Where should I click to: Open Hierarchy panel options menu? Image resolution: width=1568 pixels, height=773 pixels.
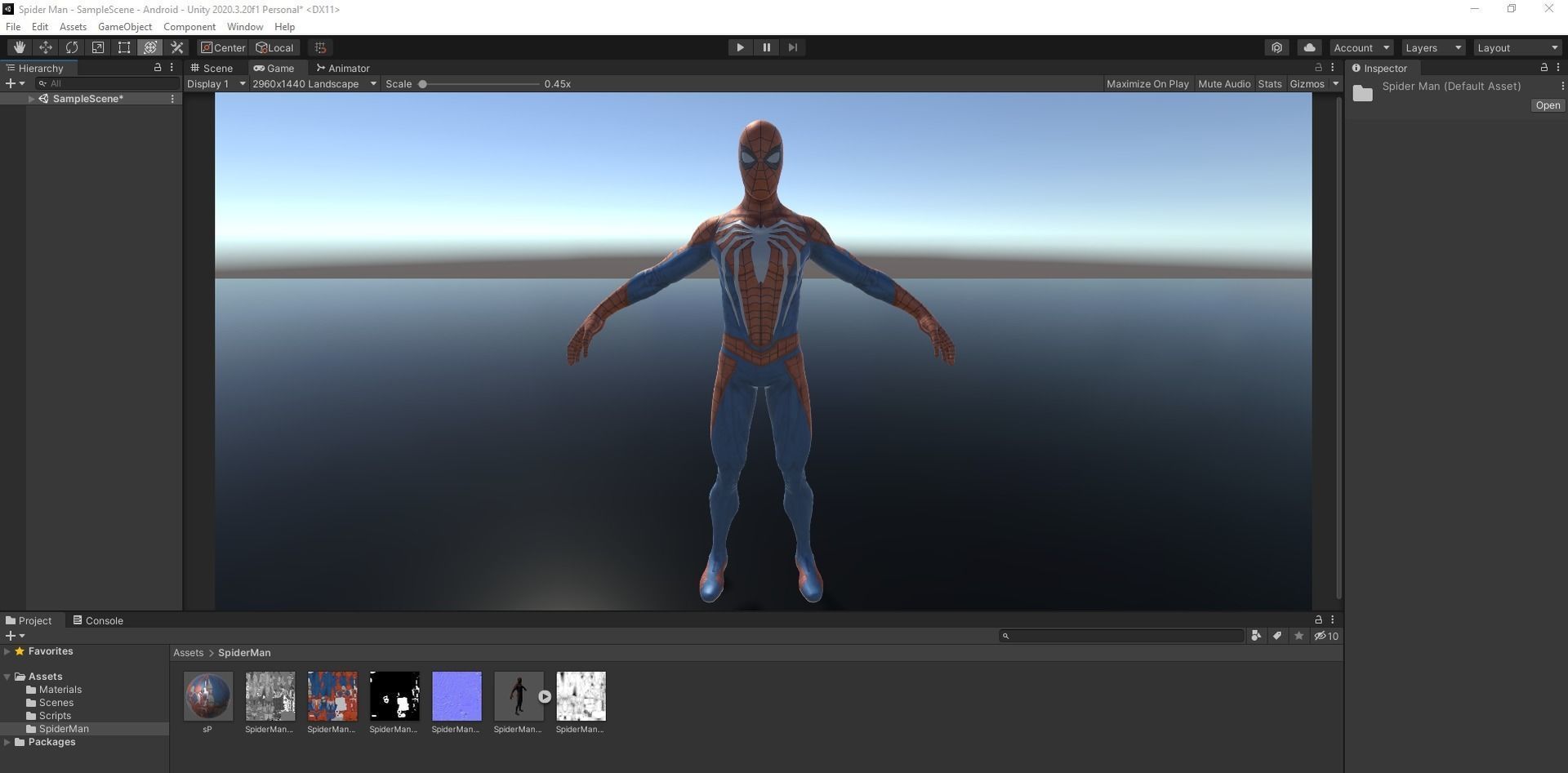click(x=171, y=68)
